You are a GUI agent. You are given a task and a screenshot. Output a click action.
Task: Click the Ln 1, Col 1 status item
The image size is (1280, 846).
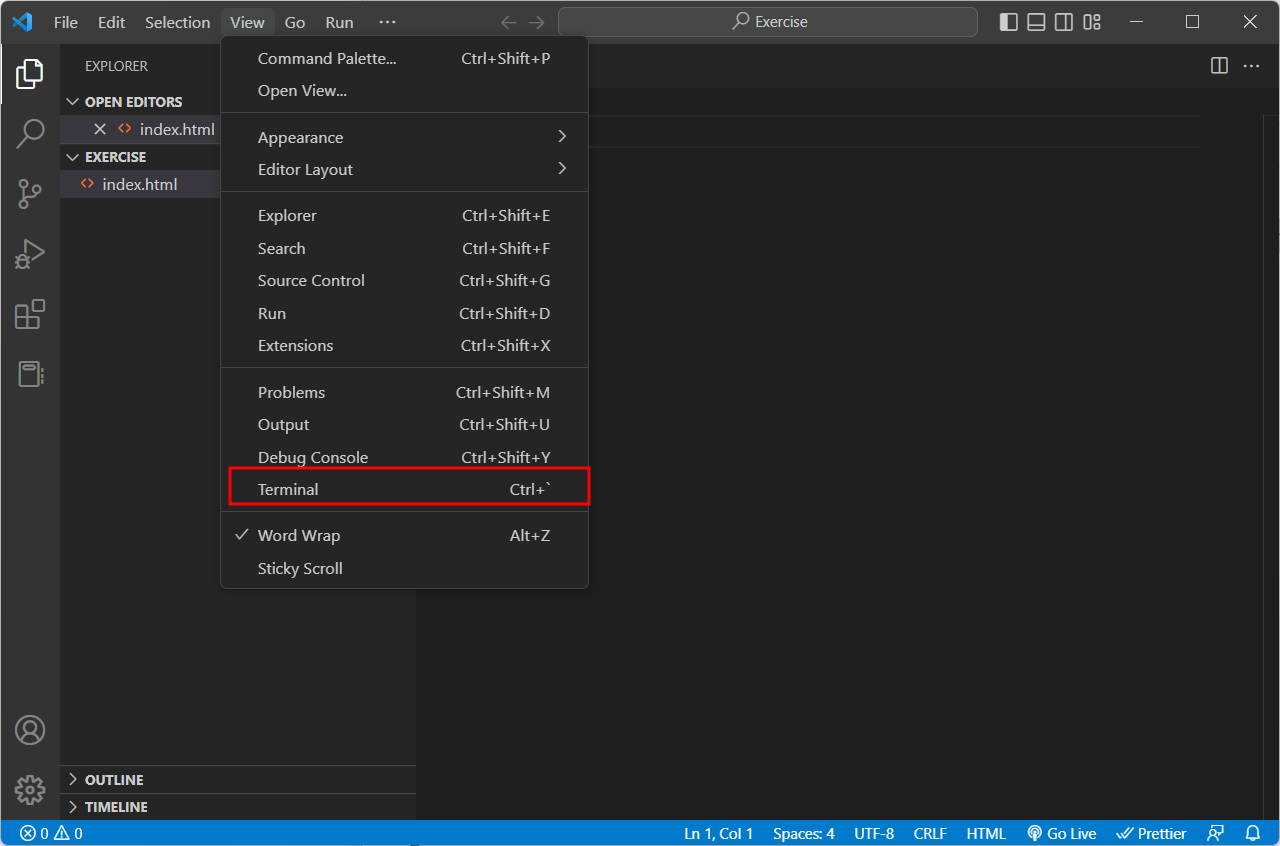(x=718, y=833)
